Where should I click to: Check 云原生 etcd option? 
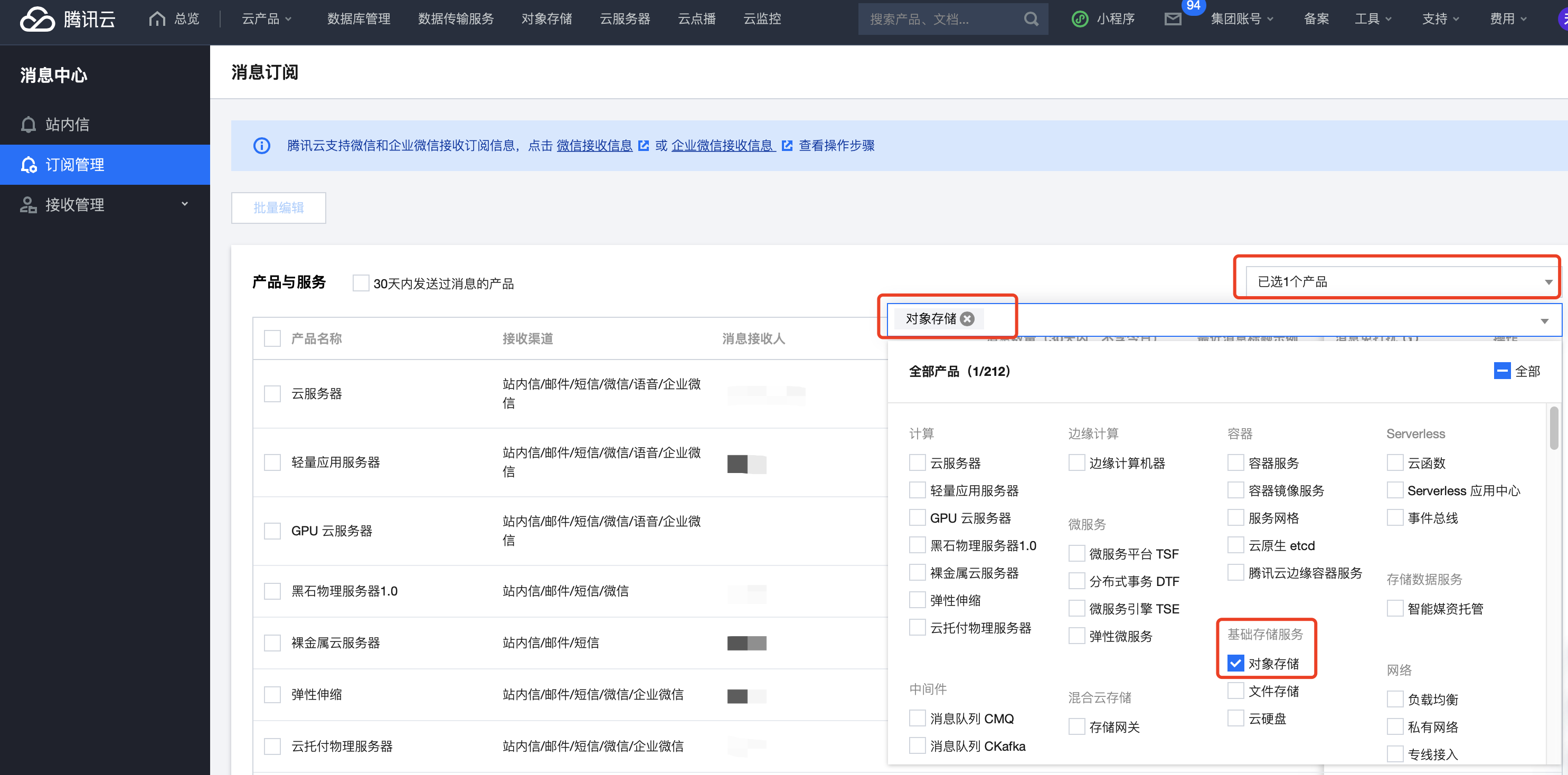(1235, 545)
